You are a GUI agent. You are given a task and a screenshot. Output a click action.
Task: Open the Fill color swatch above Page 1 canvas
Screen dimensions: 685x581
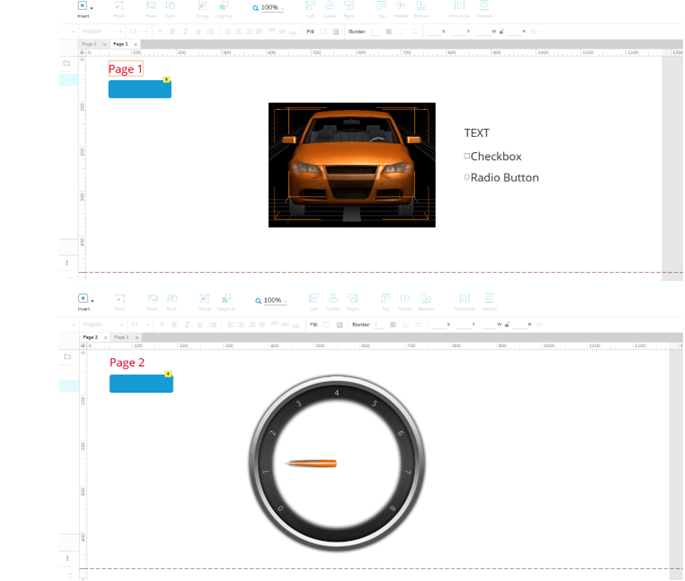pos(323,31)
